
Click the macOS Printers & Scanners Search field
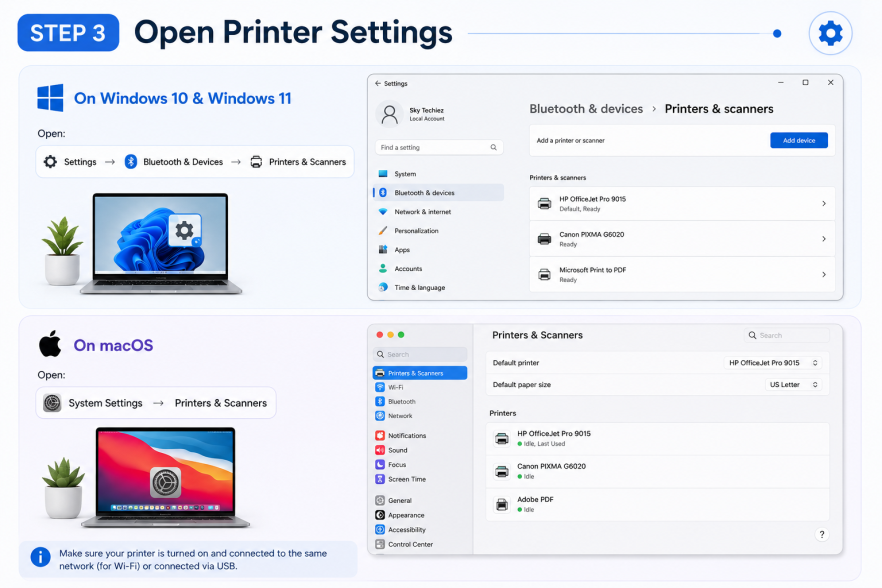786,335
